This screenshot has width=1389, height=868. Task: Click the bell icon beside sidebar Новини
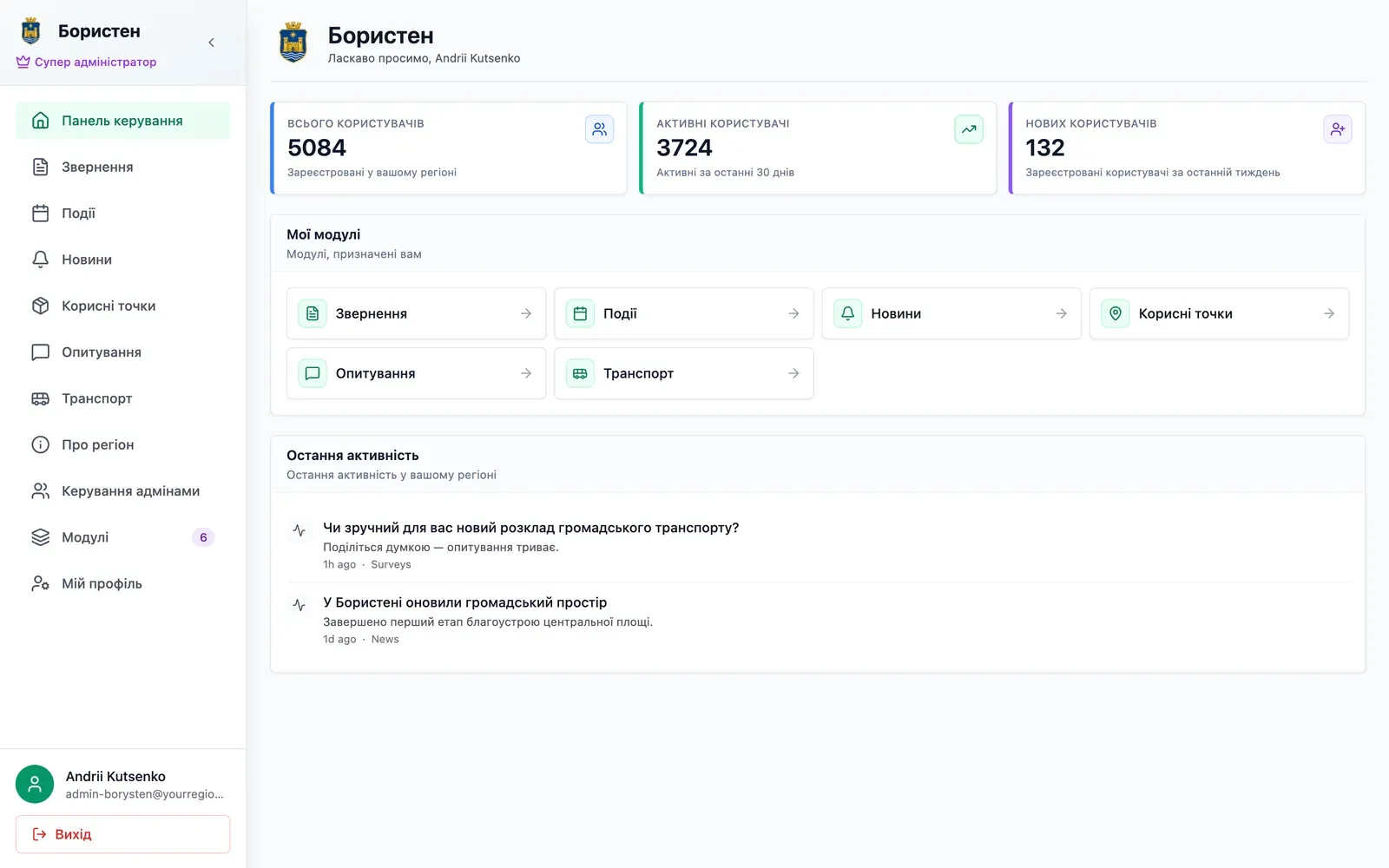(41, 260)
